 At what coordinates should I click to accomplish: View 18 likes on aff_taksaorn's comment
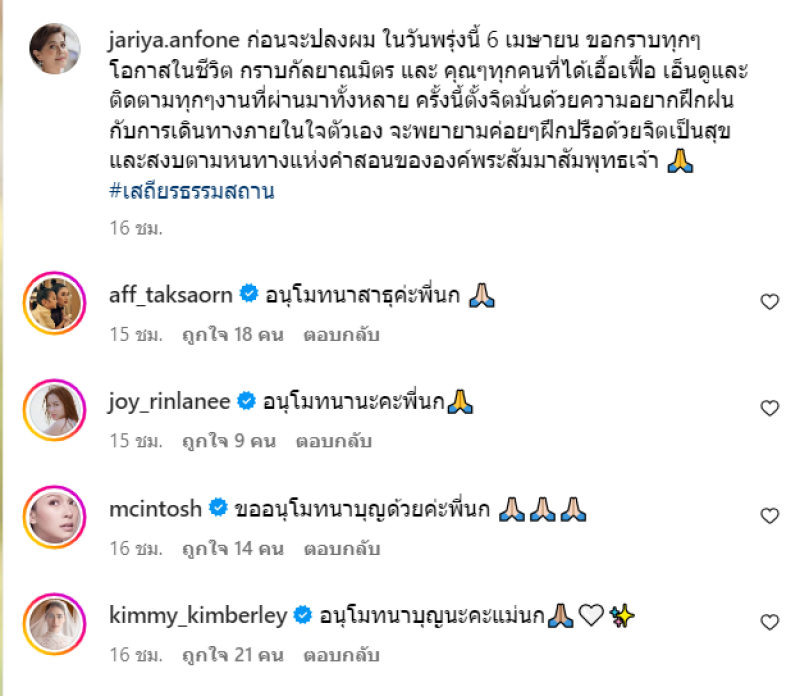233,335
